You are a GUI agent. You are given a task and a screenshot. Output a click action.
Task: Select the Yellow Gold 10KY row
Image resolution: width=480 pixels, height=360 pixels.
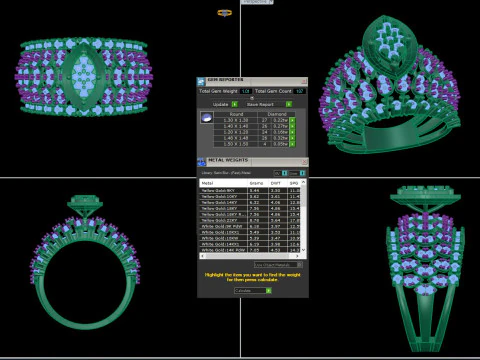[250, 197]
